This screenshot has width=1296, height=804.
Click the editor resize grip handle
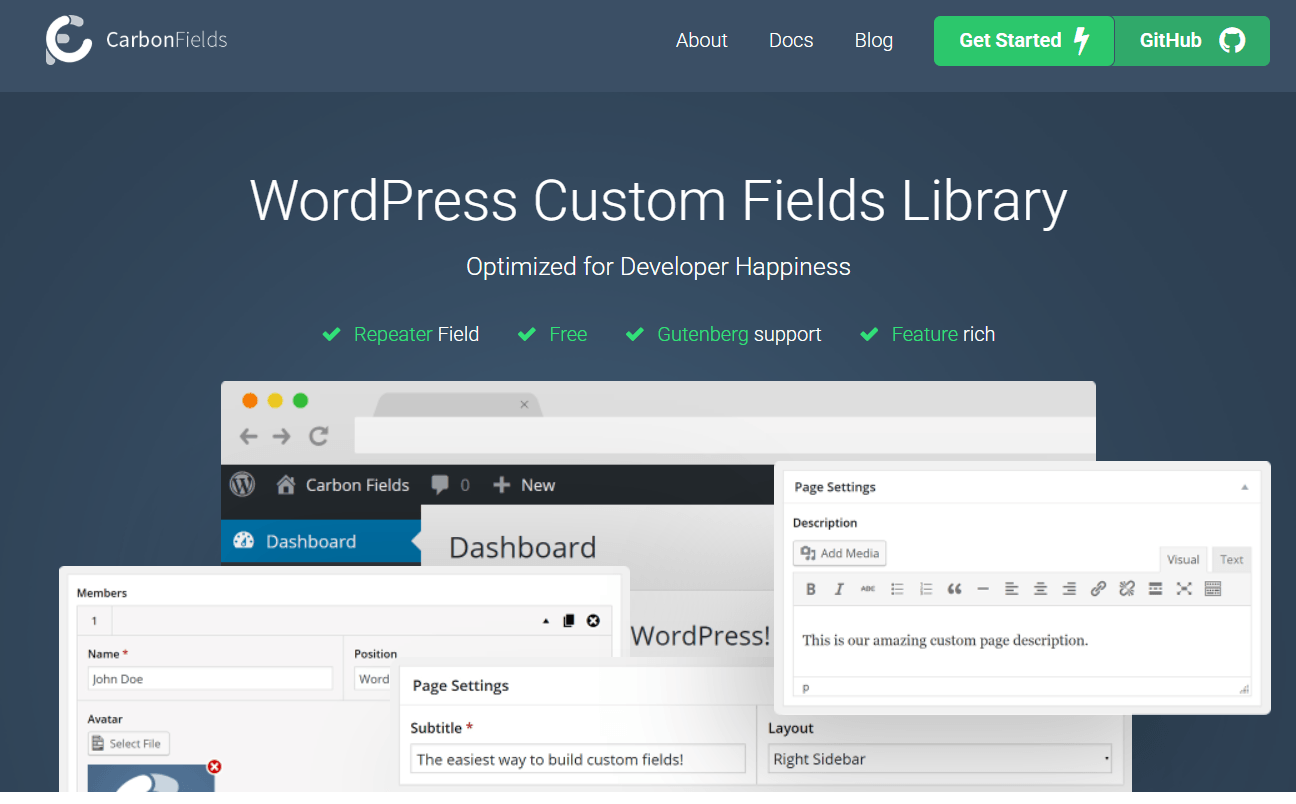1244,689
